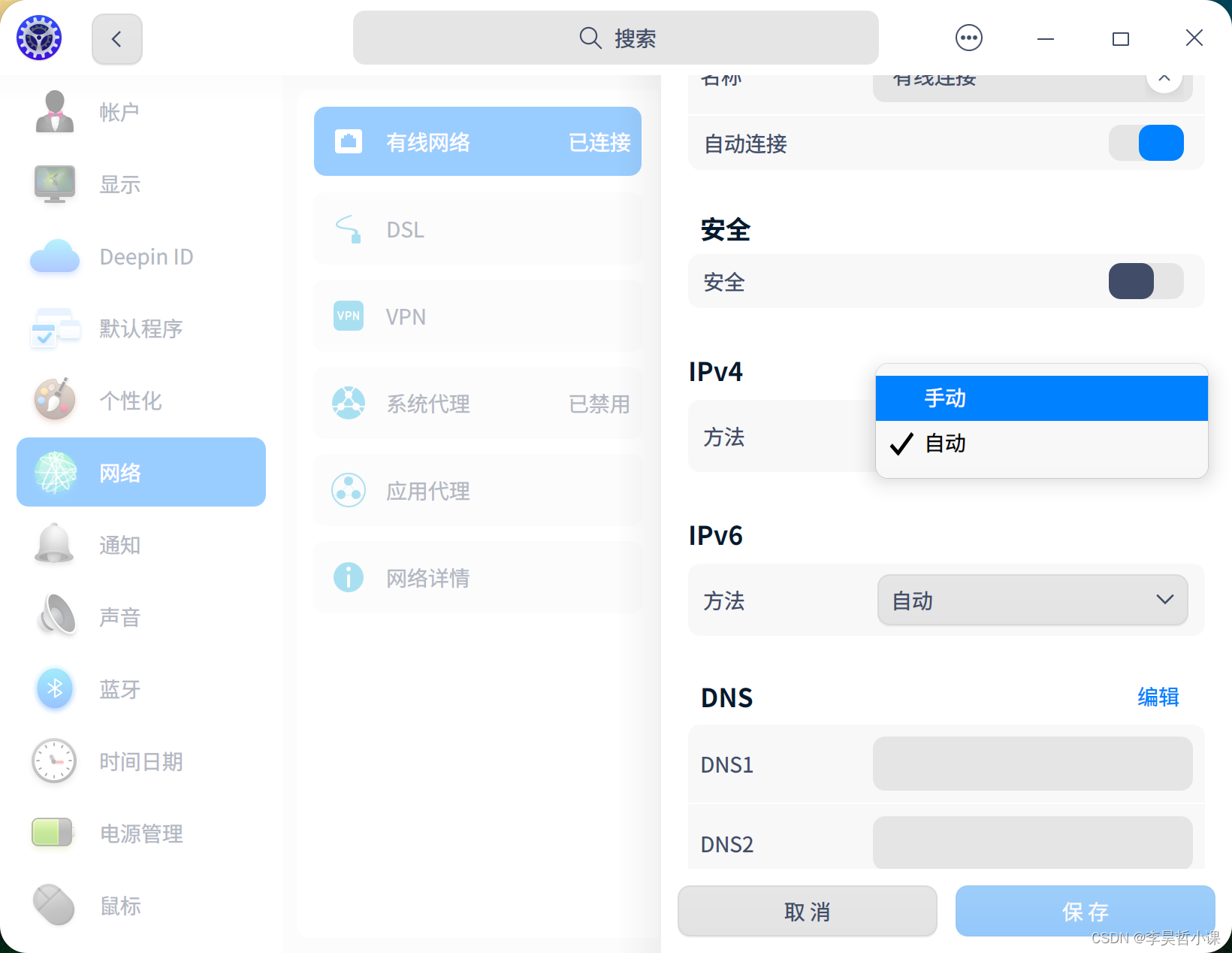Maximize the Control Center window

tap(1120, 38)
